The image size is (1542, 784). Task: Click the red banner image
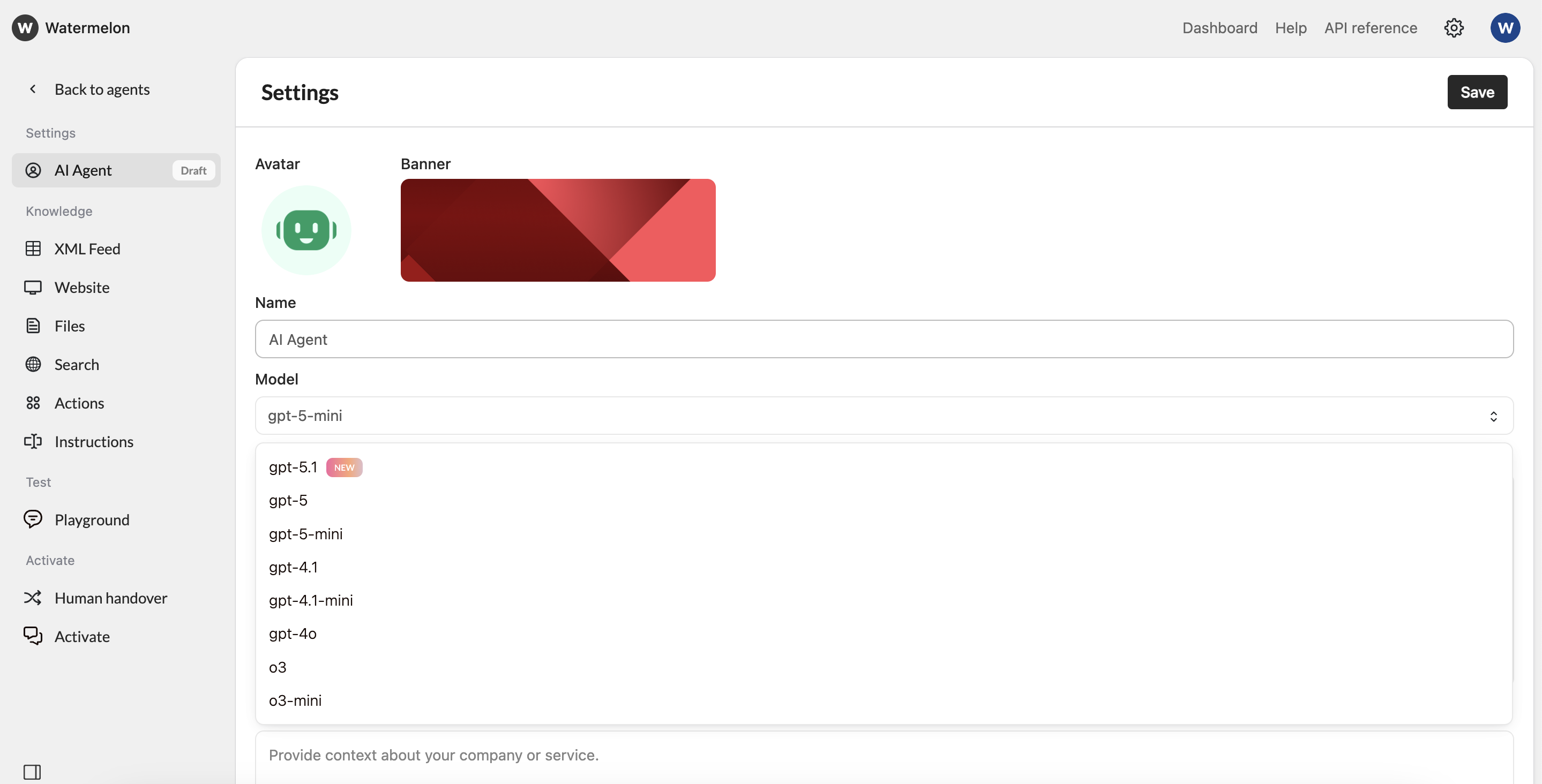click(557, 230)
